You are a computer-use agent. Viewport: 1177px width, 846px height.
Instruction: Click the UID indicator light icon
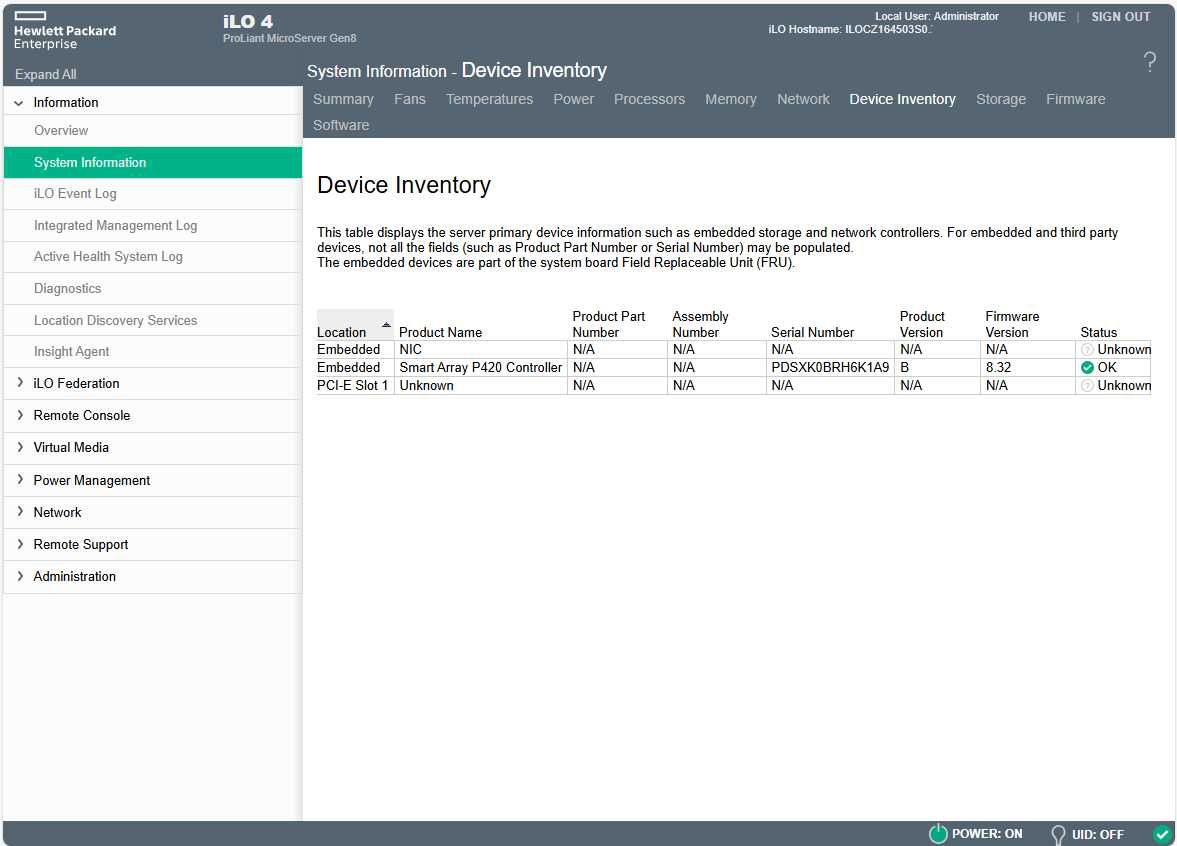coord(1058,835)
